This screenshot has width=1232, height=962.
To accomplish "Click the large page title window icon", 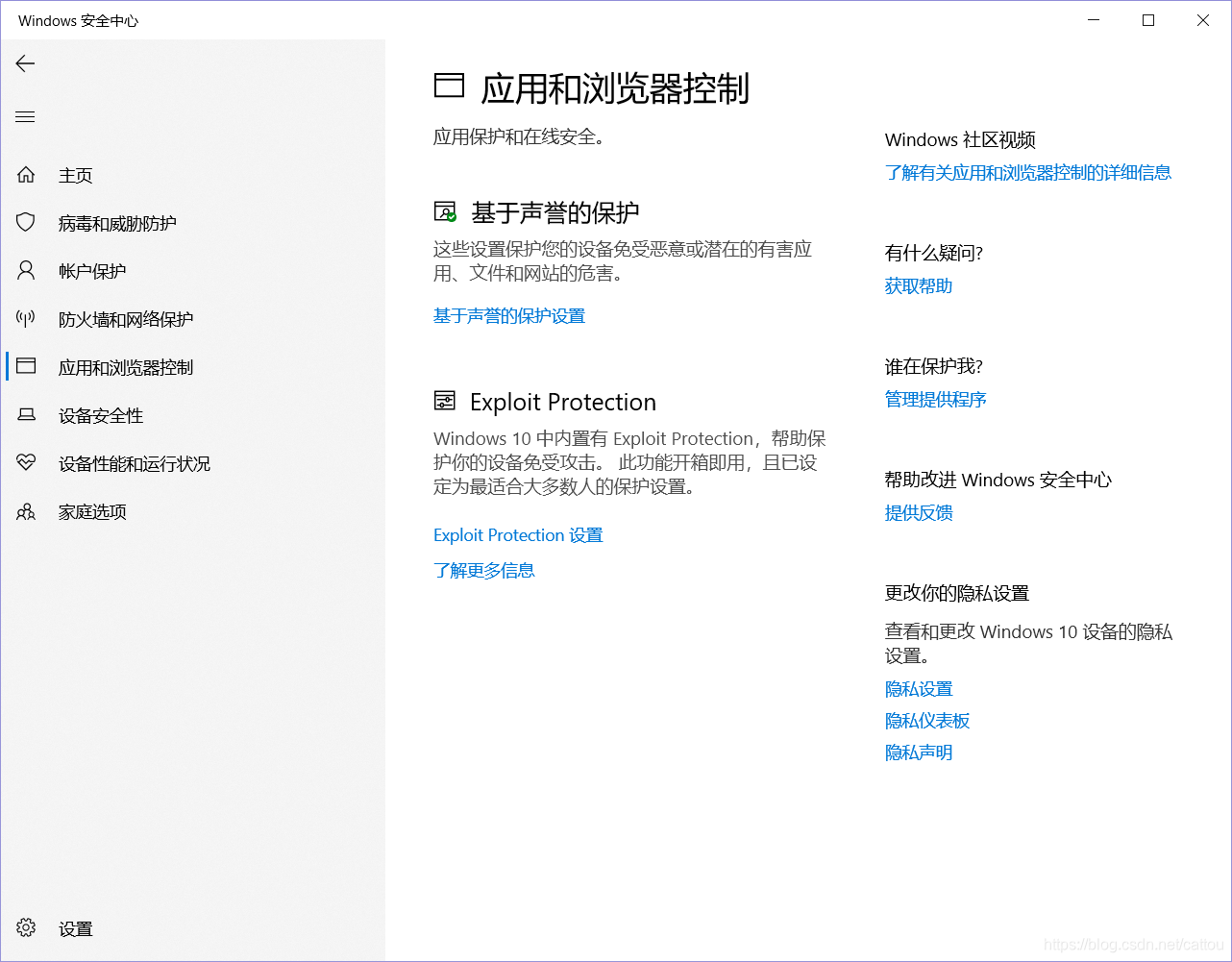I will tap(449, 86).
